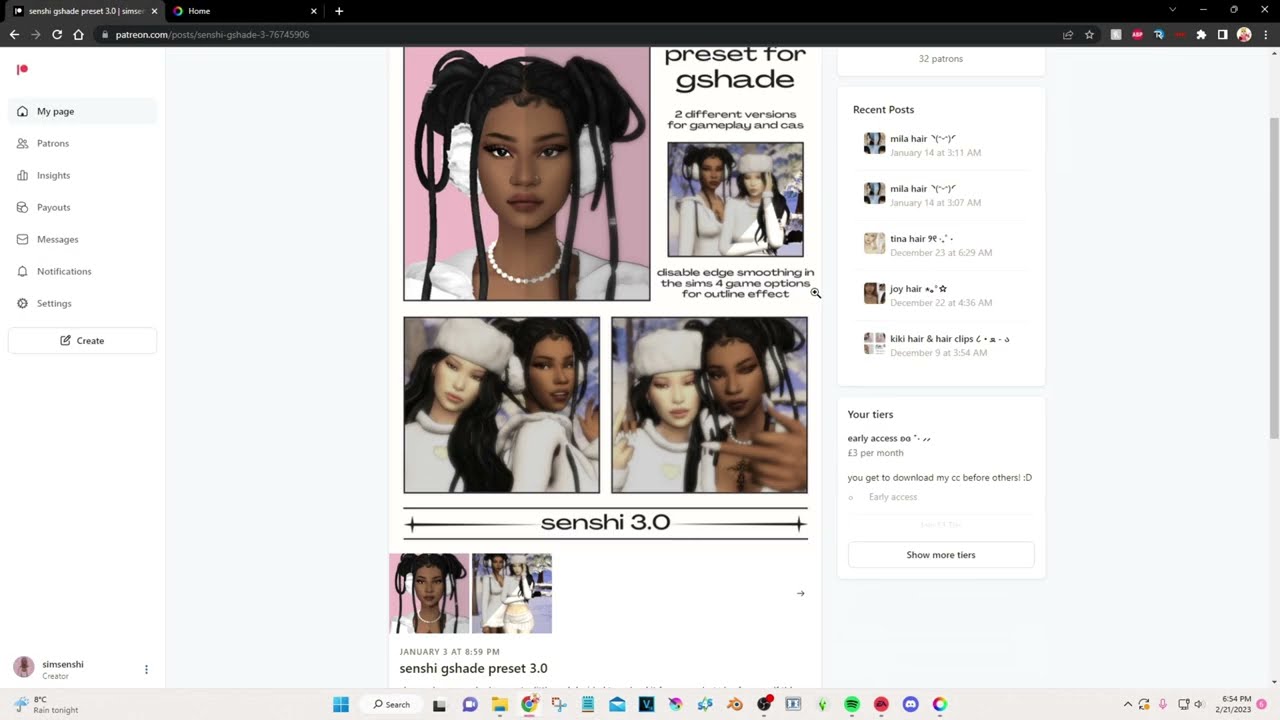
Task: Open a new browser tab
Action: click(339, 11)
